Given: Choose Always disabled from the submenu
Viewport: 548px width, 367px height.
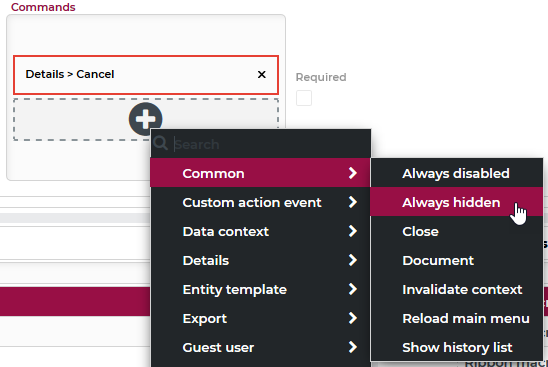Looking at the screenshot, I should tap(456, 173).
